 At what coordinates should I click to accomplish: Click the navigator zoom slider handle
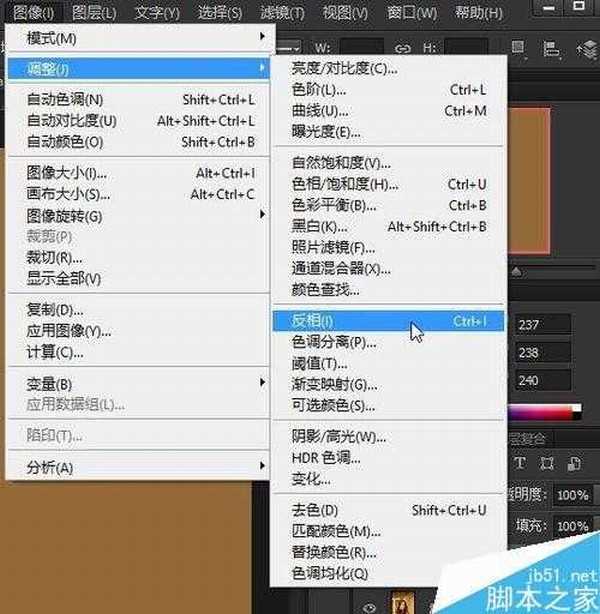pyautogui.click(x=516, y=271)
